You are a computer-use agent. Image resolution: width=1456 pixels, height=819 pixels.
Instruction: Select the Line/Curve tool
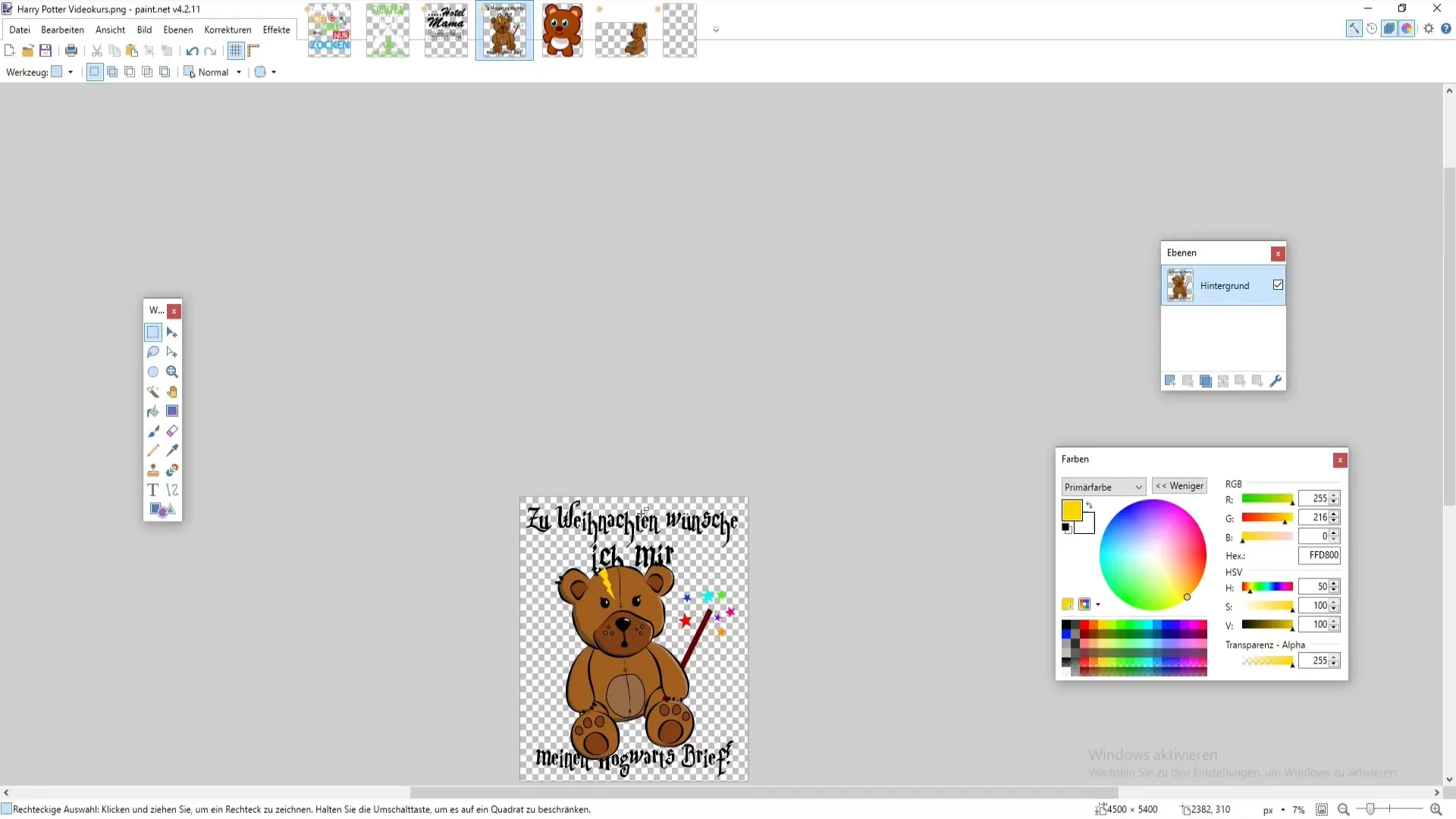click(172, 490)
